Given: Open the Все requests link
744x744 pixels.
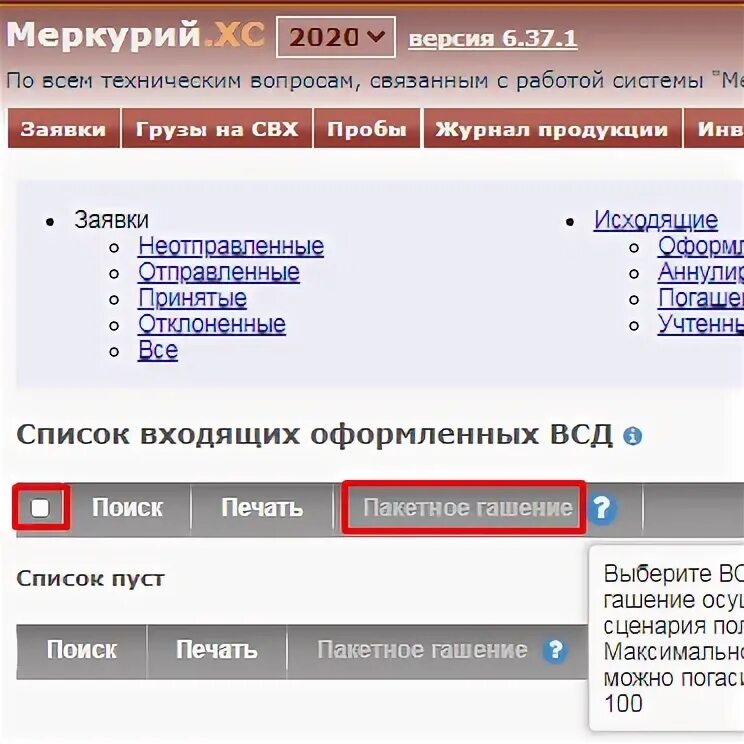Looking at the screenshot, I should [158, 350].
